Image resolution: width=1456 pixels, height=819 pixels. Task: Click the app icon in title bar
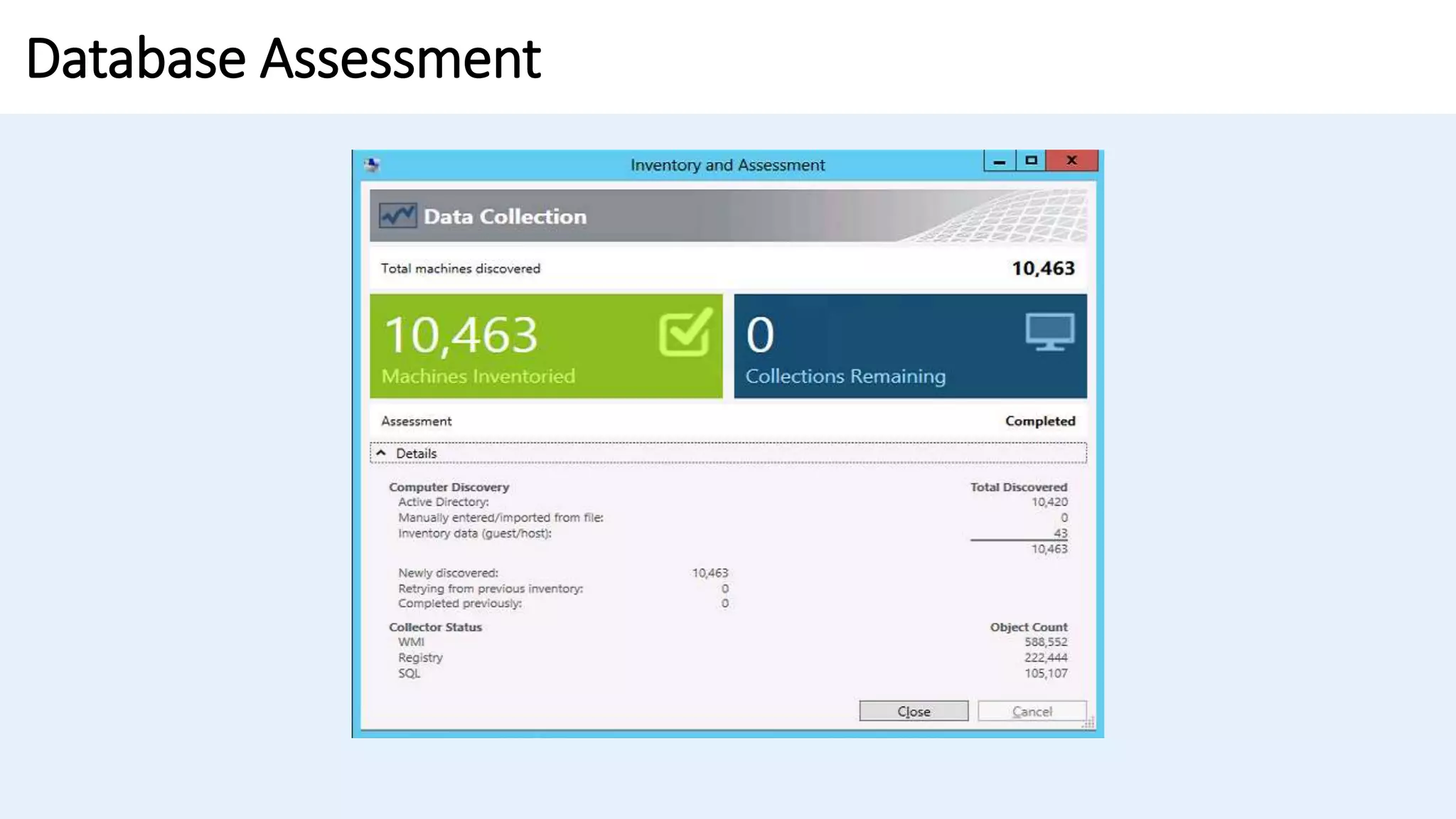coord(373,165)
